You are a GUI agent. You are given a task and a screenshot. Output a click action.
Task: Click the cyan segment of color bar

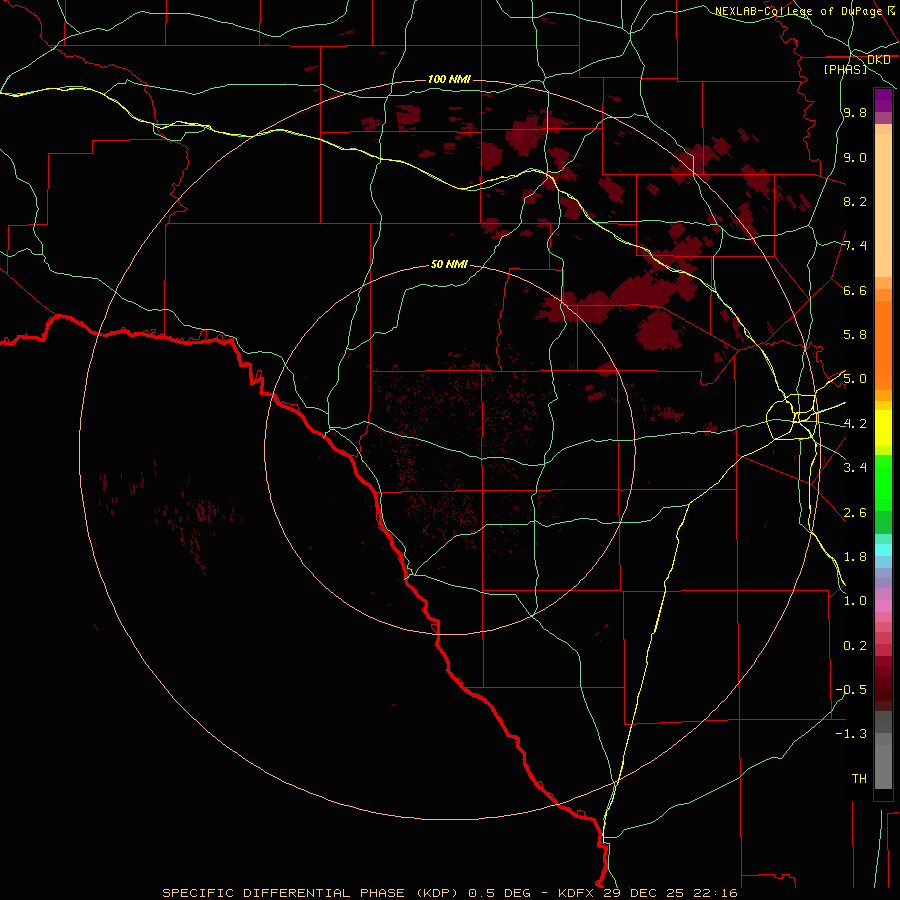coord(883,549)
